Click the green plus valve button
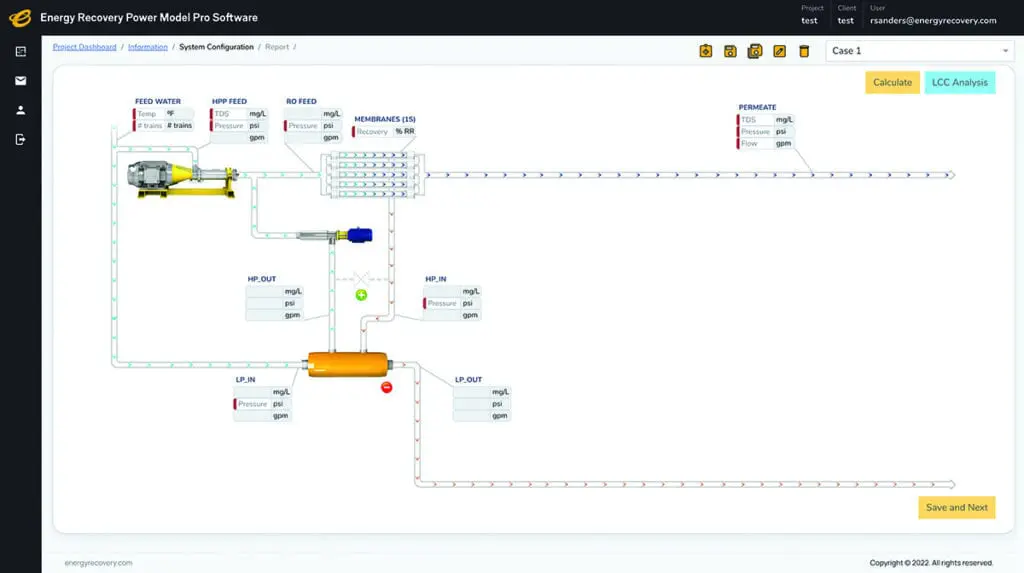This screenshot has height=573, width=1024. [361, 295]
